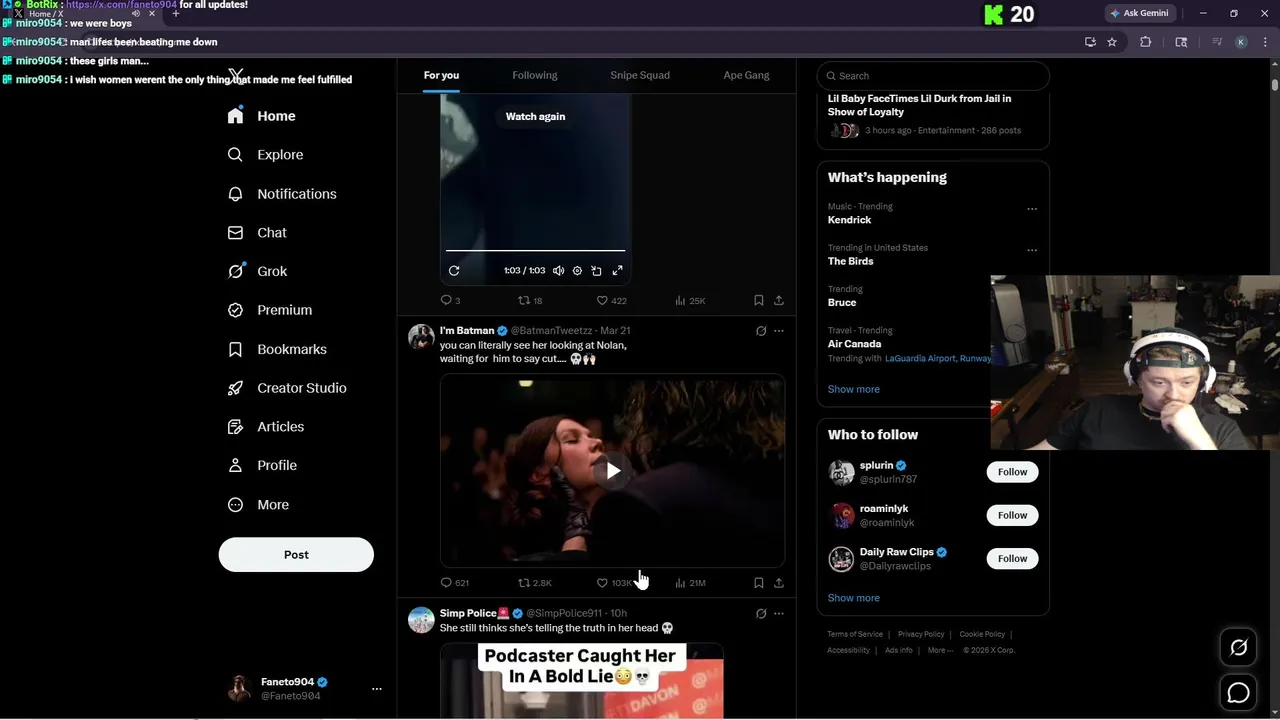Switch to the For you tab
Screen dimensions: 1280x720
(441, 76)
